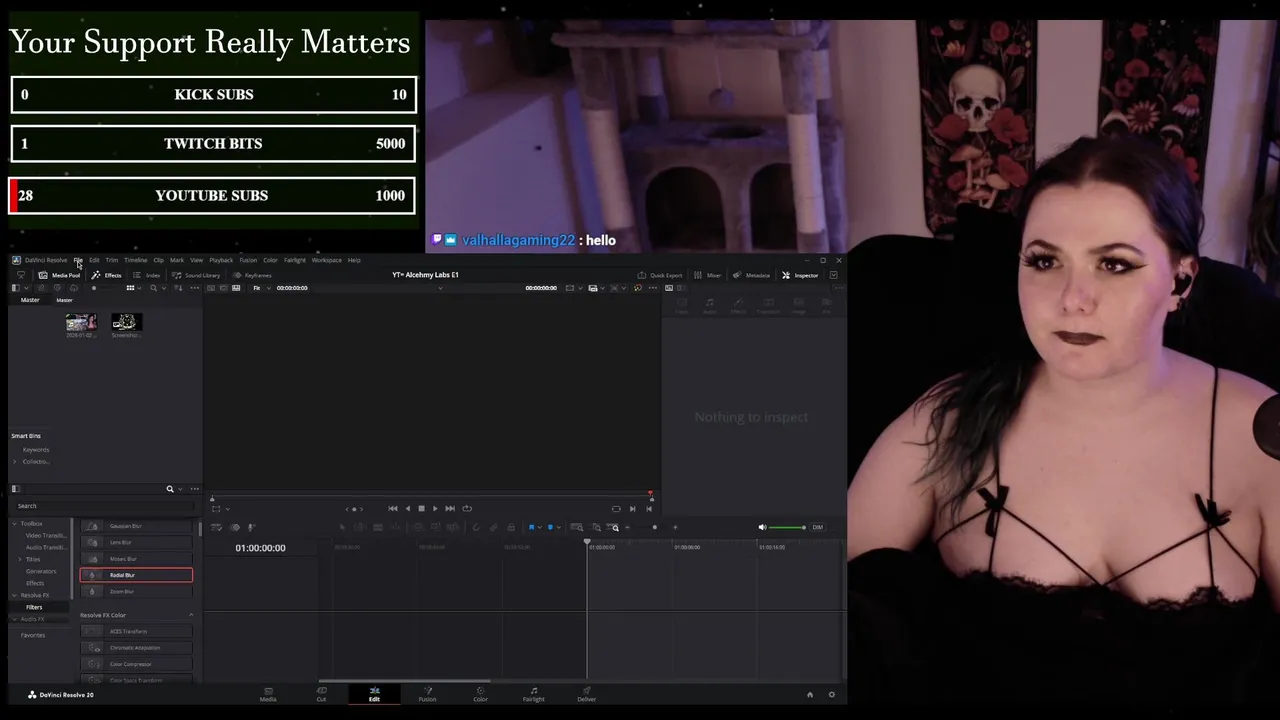Image resolution: width=1280 pixels, height=720 pixels.
Task: Toggle the Media Pool panel
Action: [60, 275]
